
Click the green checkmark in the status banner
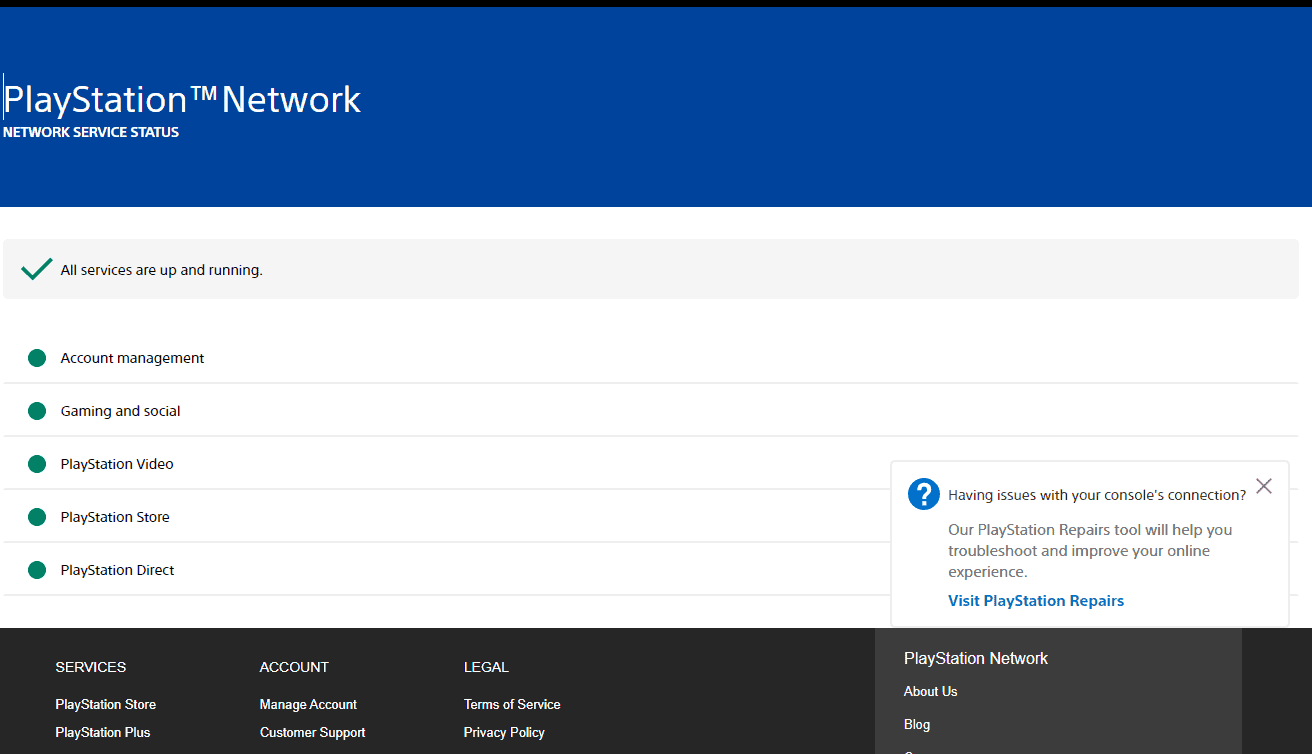click(37, 269)
